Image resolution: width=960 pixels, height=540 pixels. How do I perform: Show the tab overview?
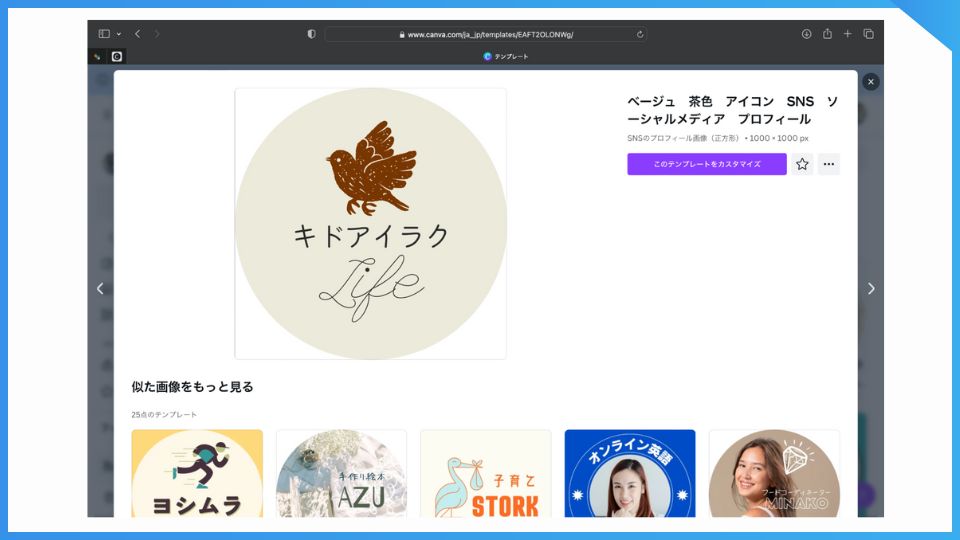coord(868,34)
